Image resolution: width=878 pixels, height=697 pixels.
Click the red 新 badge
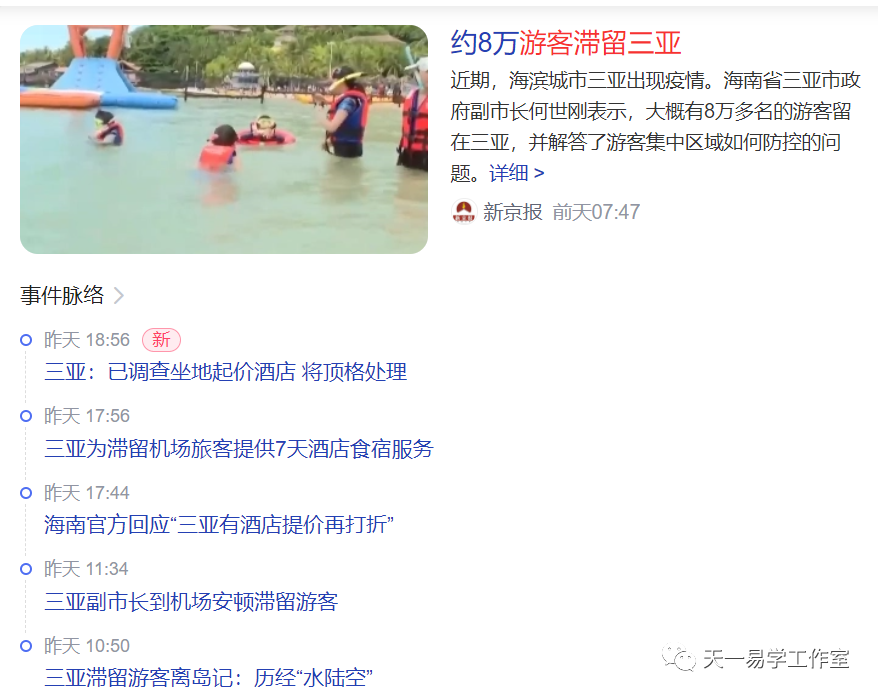point(161,340)
